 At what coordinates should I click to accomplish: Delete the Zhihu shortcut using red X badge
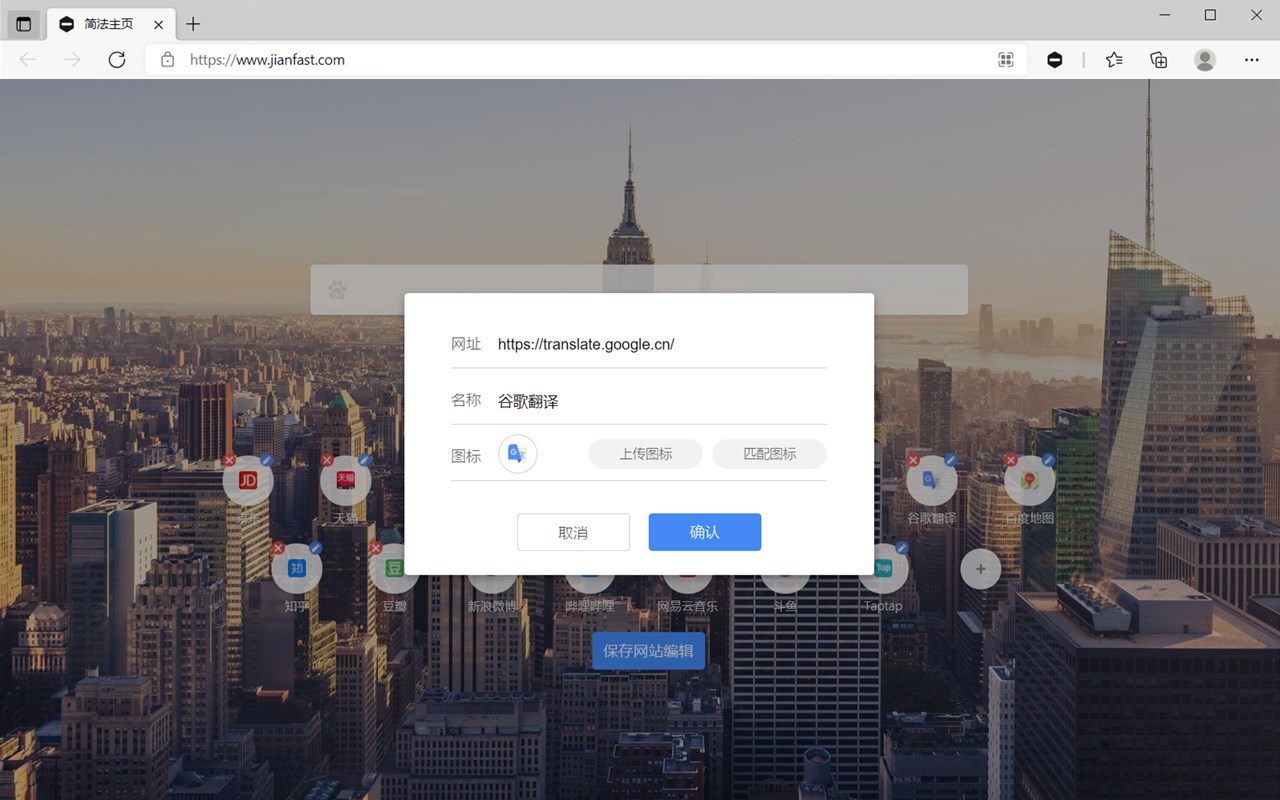tap(278, 548)
